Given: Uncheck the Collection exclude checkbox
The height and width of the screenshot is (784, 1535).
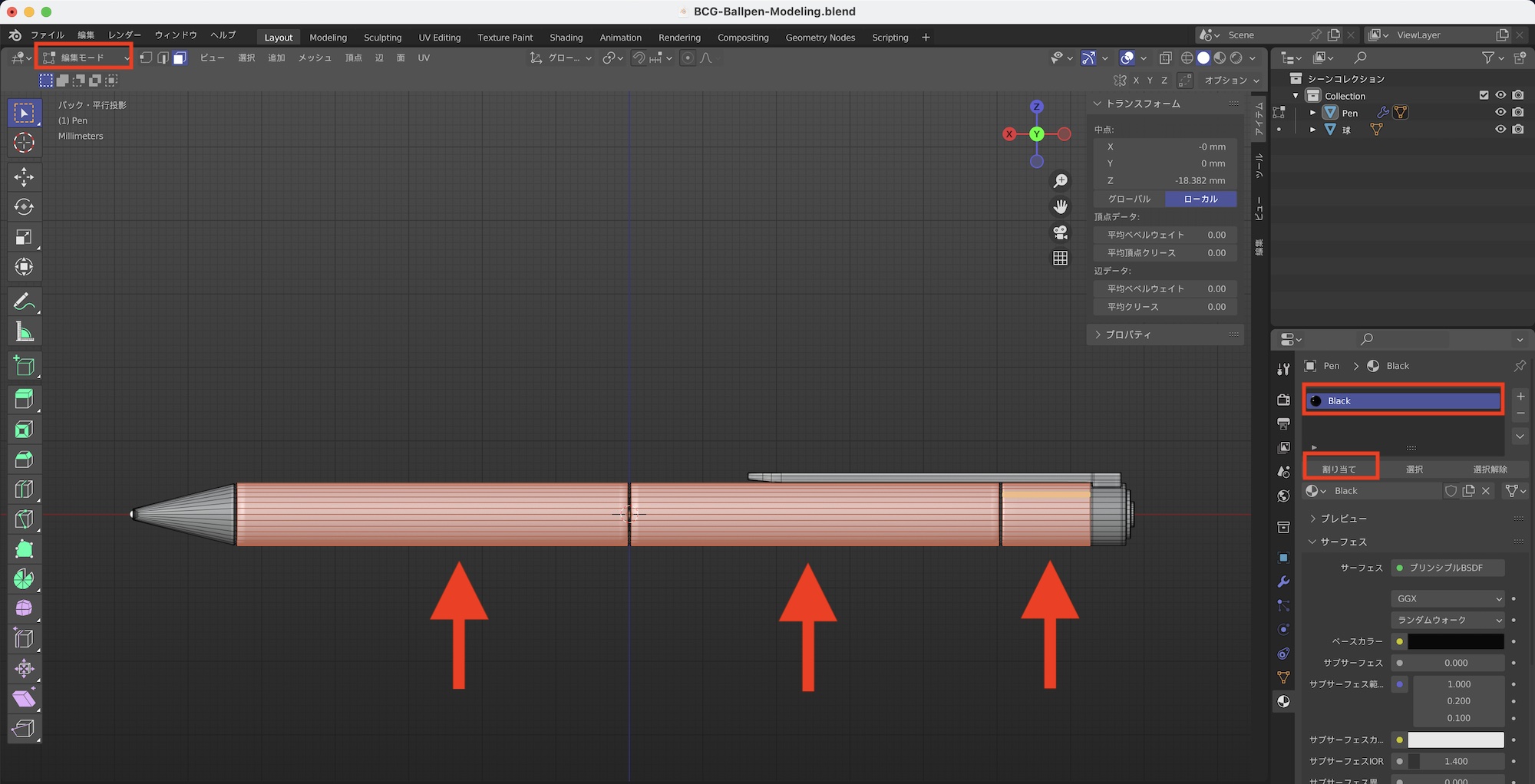Looking at the screenshot, I should coord(1484,95).
